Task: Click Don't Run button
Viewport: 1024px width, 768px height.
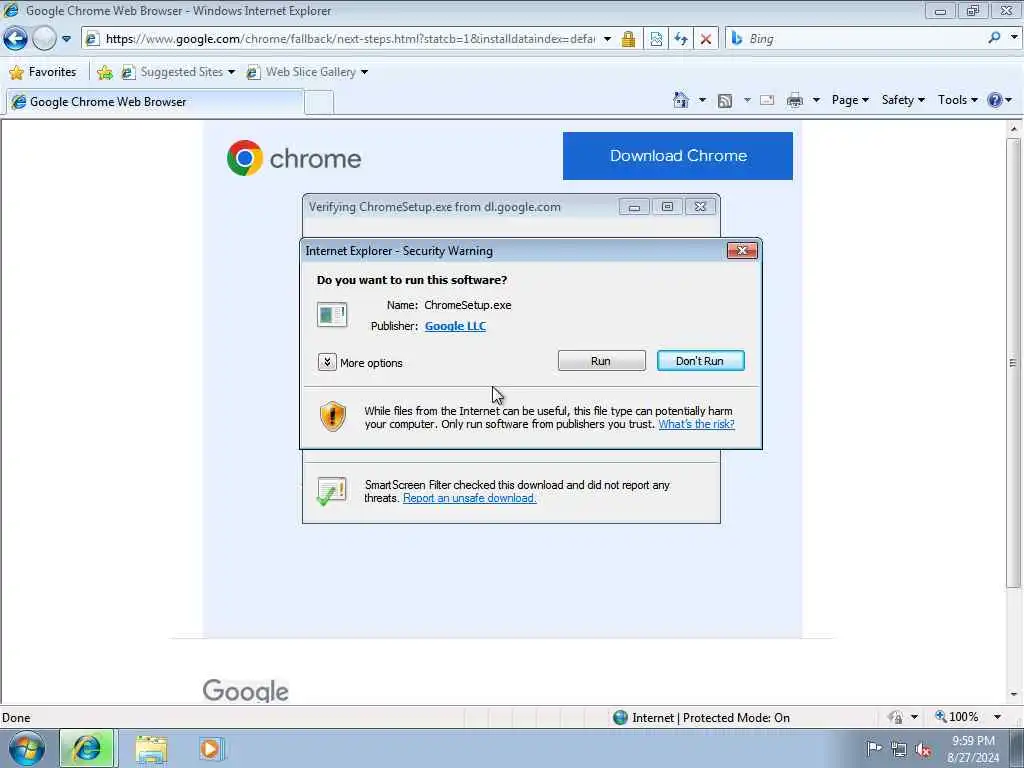Action: (700, 360)
